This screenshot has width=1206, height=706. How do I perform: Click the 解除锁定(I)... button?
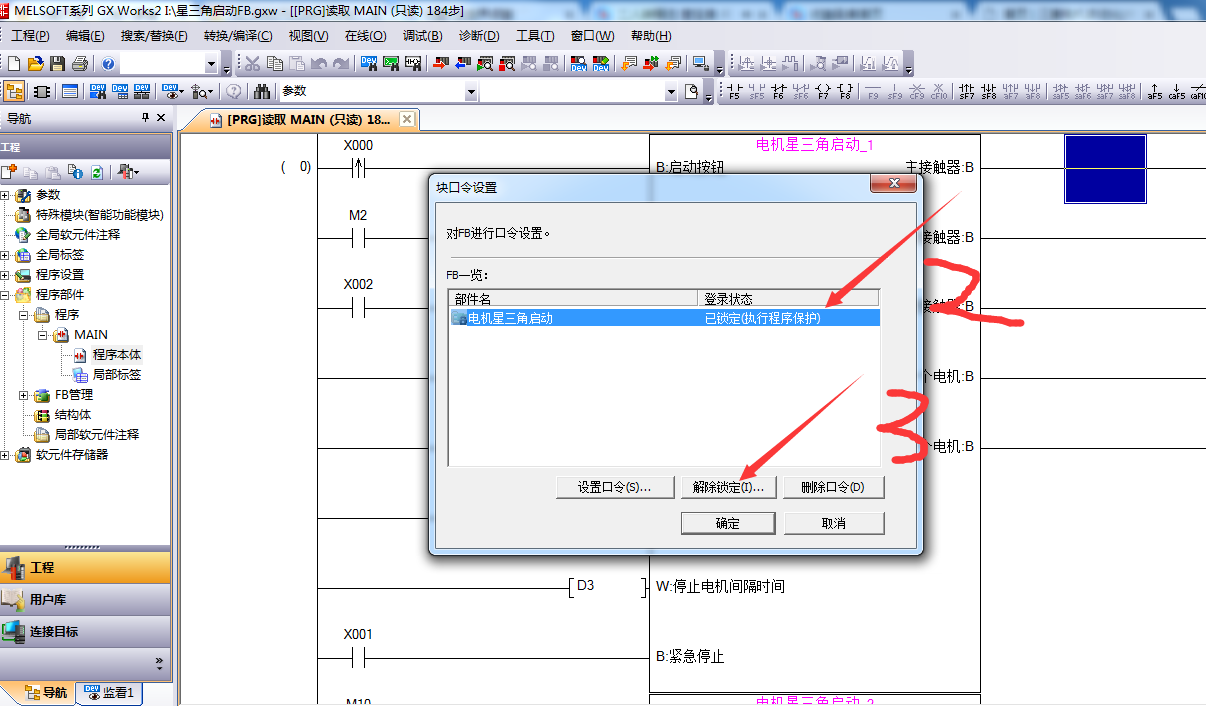coord(727,487)
